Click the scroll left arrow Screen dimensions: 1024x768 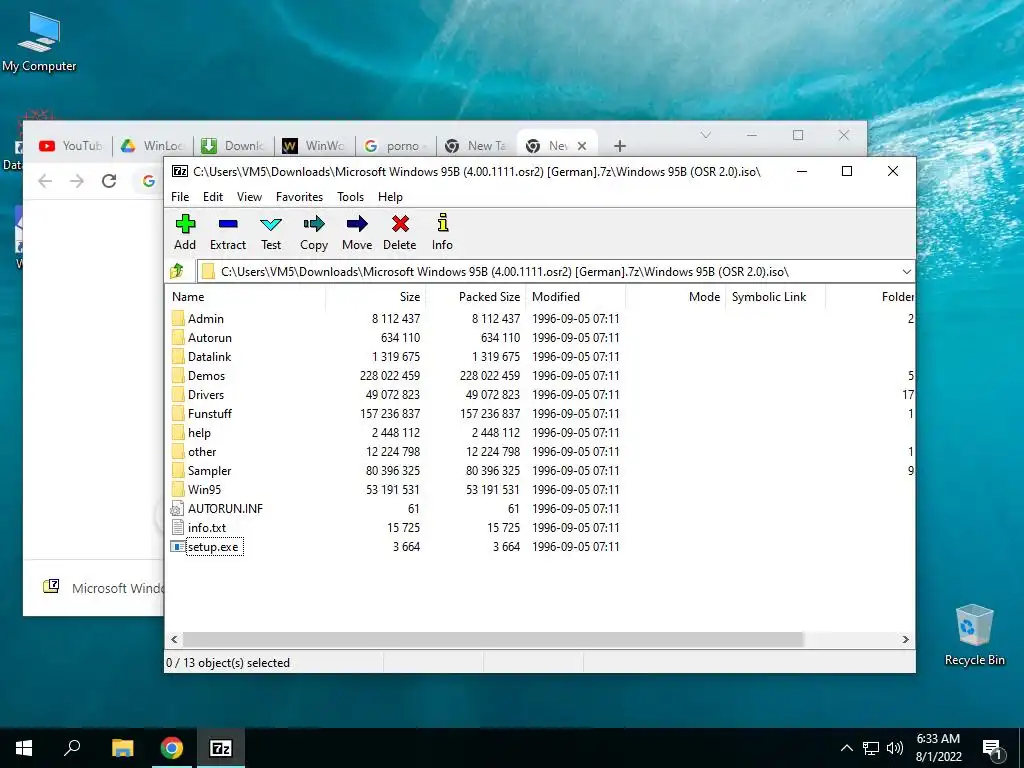tap(174, 639)
